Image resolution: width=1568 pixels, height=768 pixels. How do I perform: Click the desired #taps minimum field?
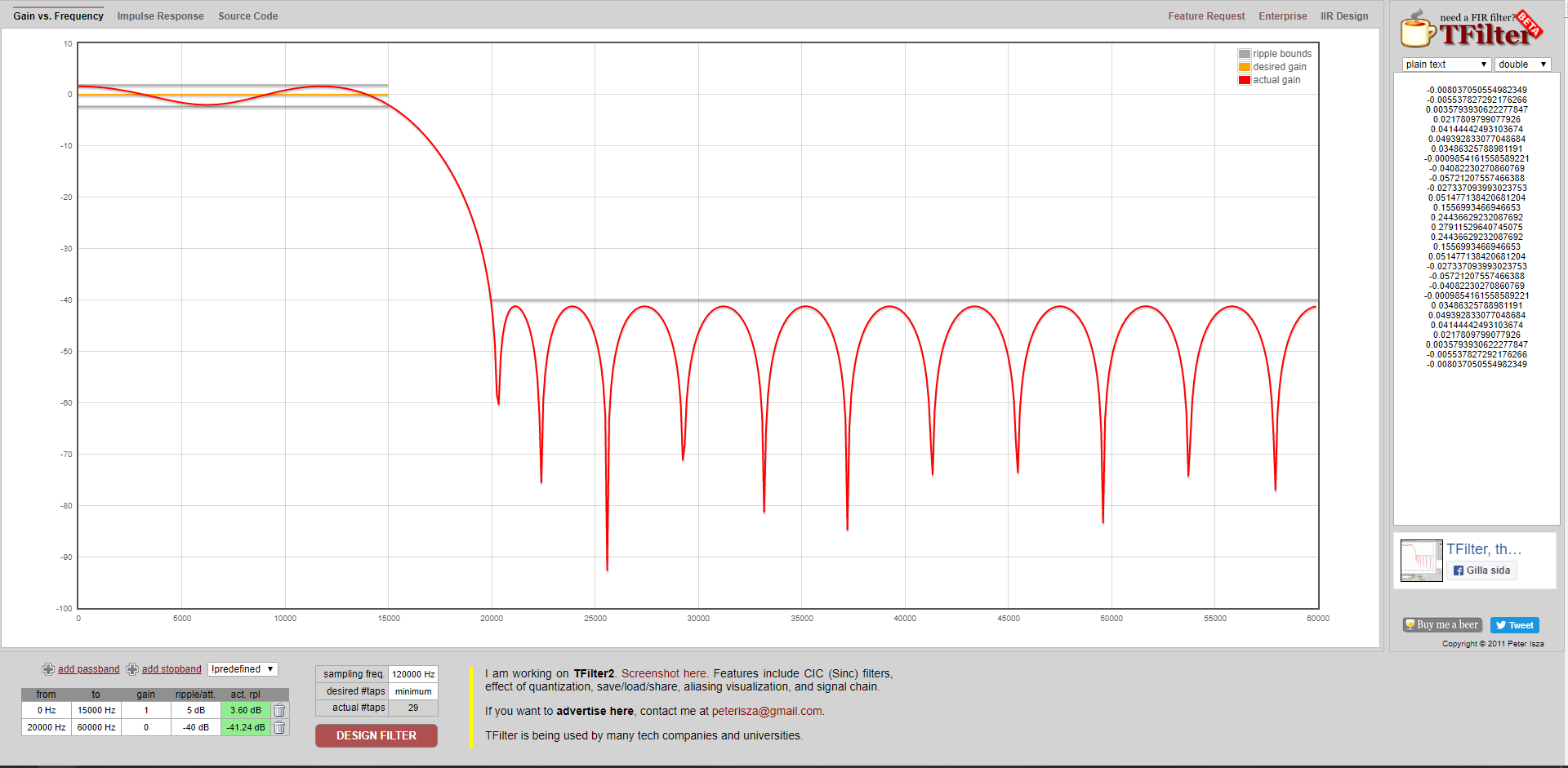click(x=413, y=691)
